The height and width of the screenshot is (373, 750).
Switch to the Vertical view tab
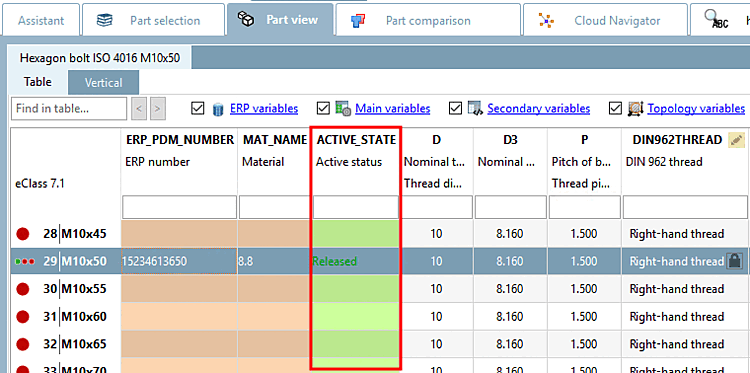point(104,82)
